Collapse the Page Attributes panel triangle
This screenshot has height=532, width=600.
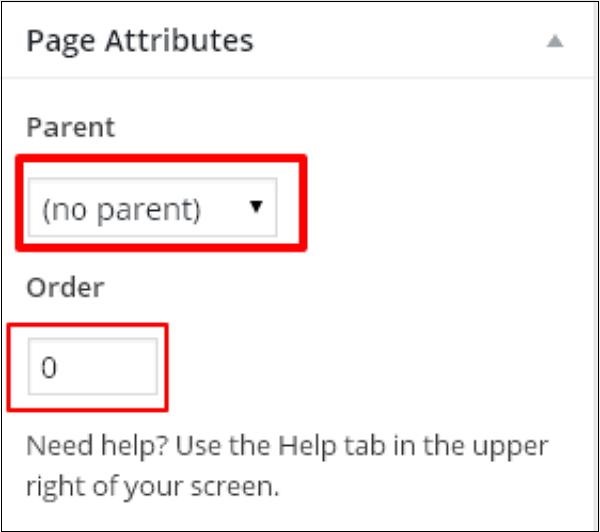(x=554, y=42)
